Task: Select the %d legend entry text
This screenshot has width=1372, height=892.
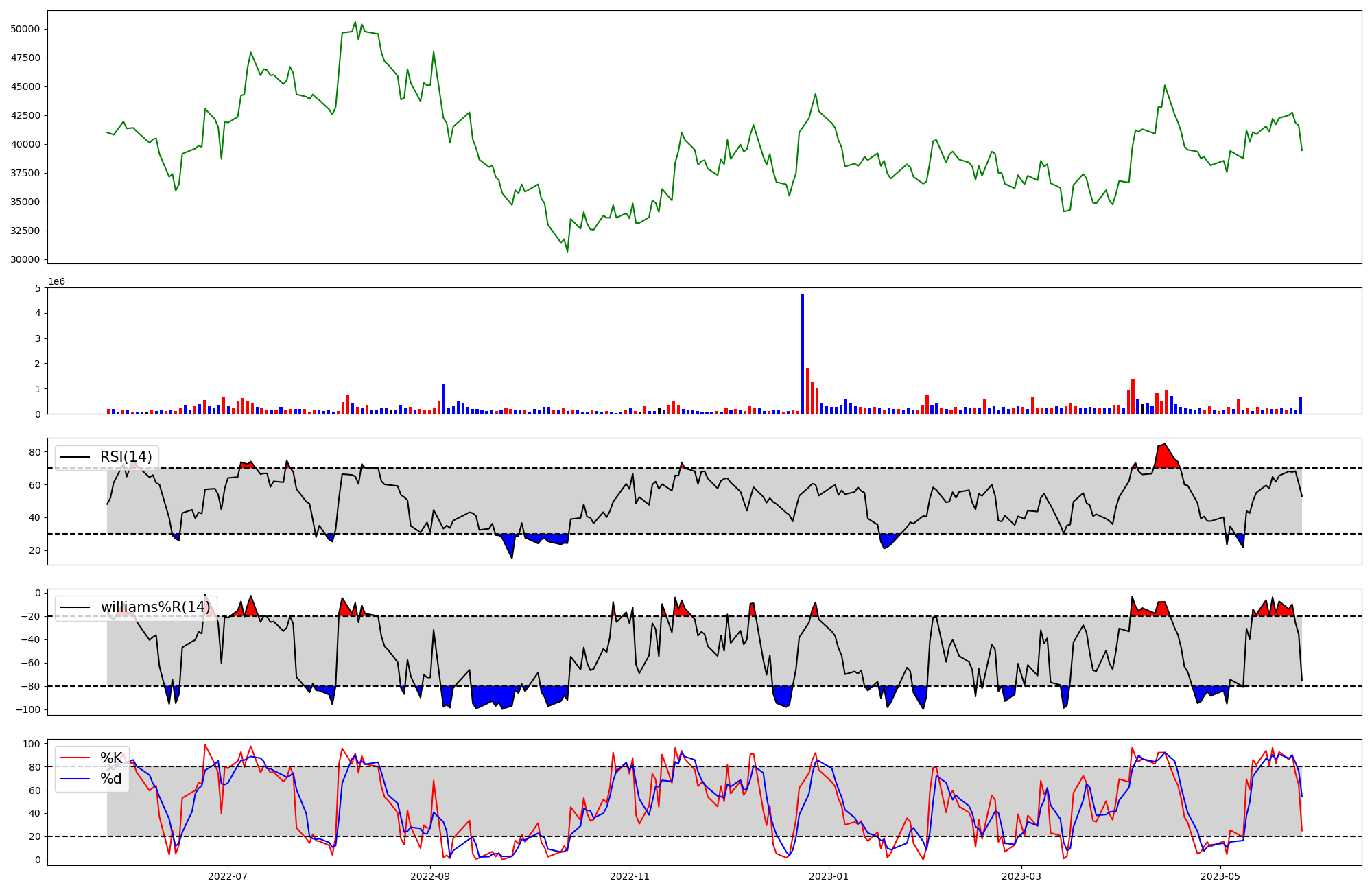Action: (x=111, y=779)
